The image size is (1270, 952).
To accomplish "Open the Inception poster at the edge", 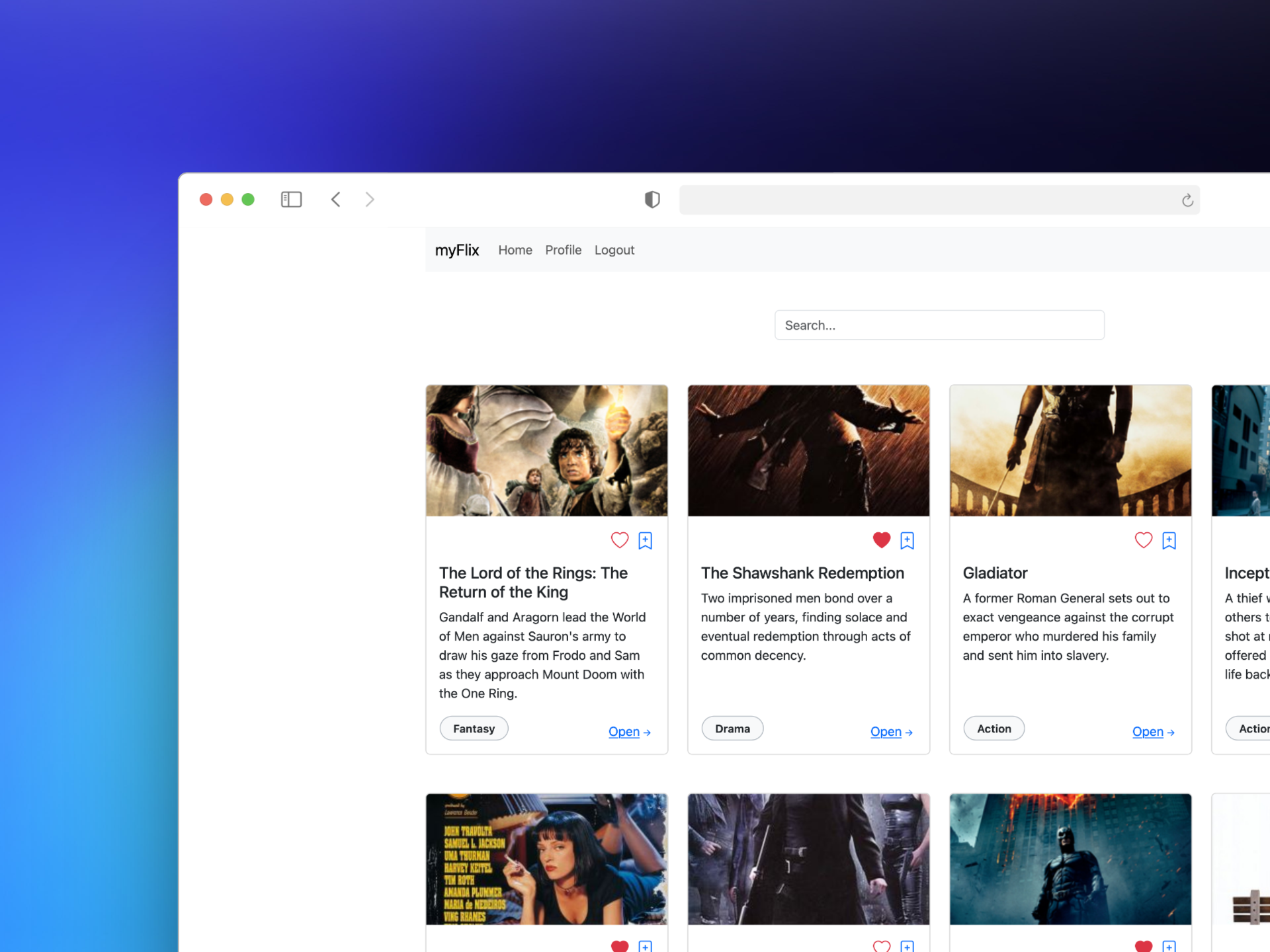I will coord(1241,451).
